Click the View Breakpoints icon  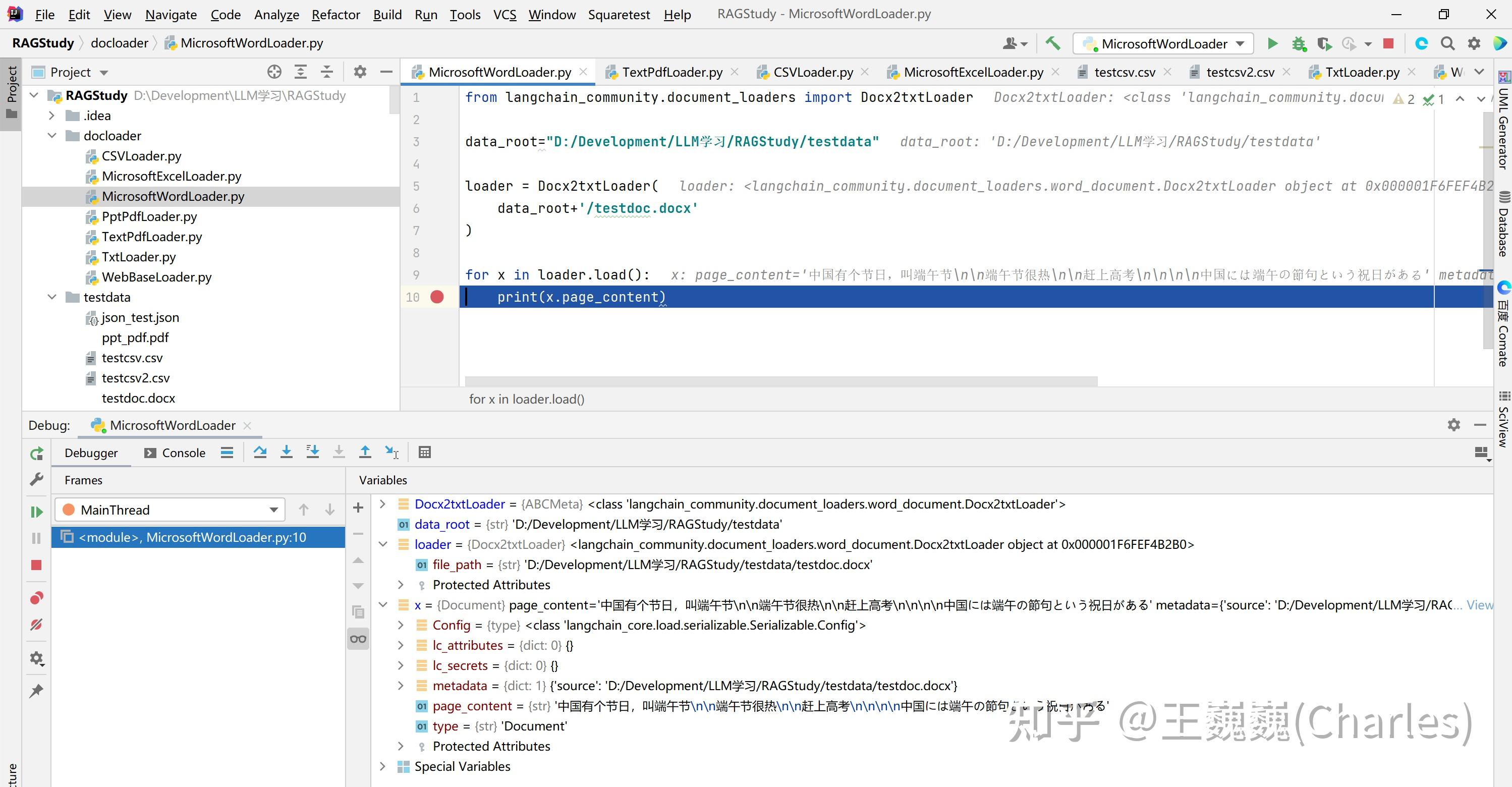click(x=36, y=598)
